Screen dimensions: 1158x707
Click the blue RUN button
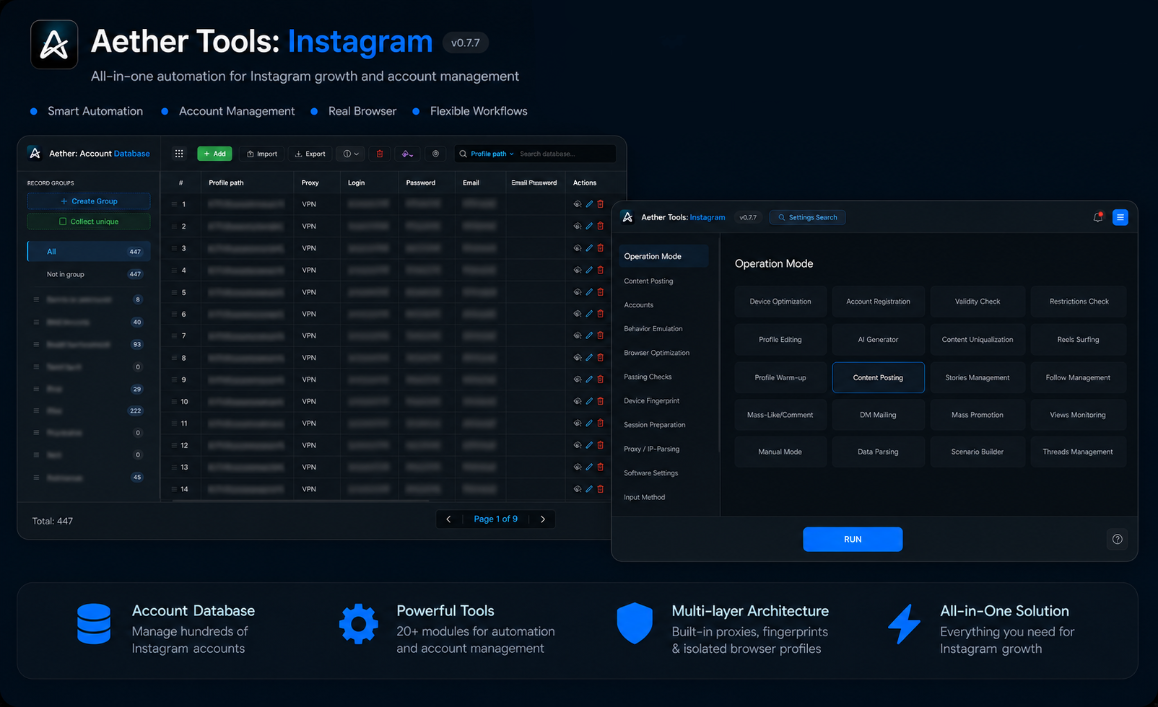pyautogui.click(x=852, y=539)
